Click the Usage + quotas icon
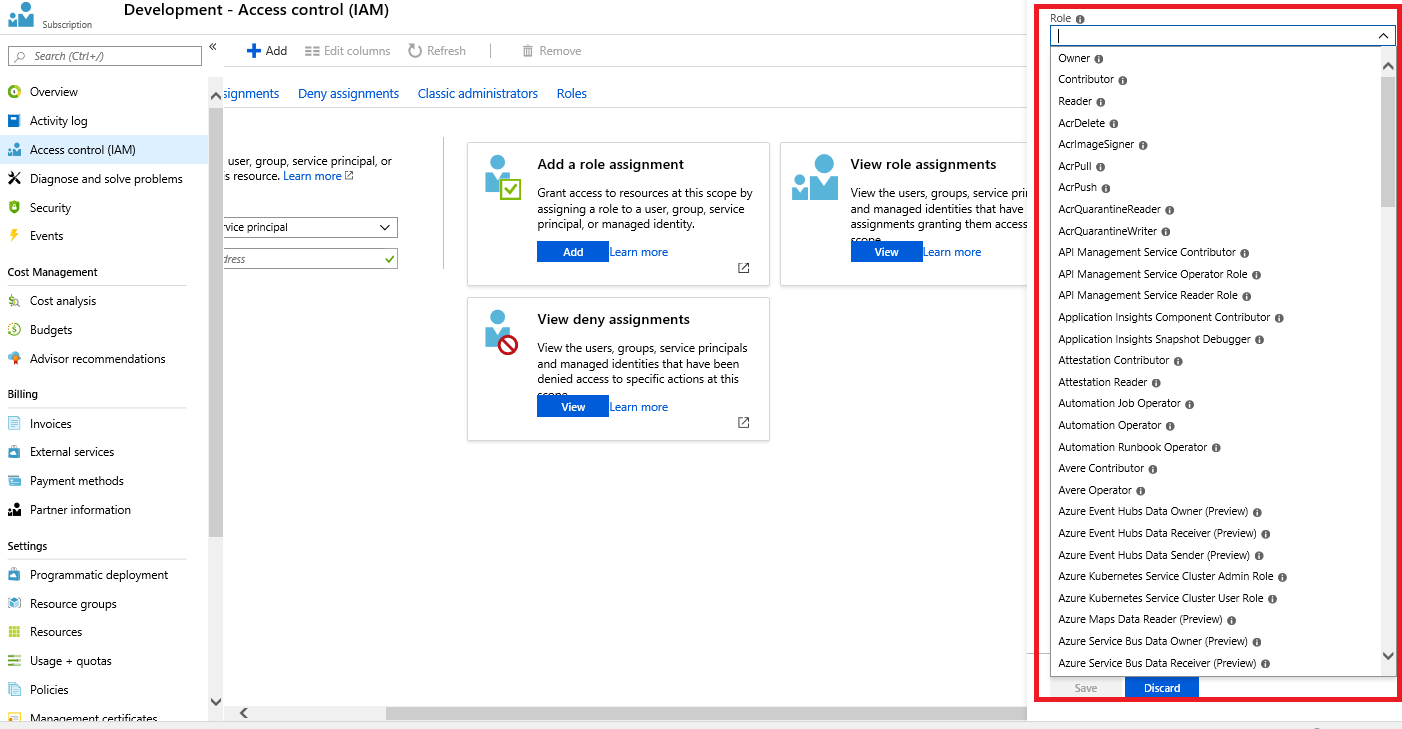 coord(14,661)
